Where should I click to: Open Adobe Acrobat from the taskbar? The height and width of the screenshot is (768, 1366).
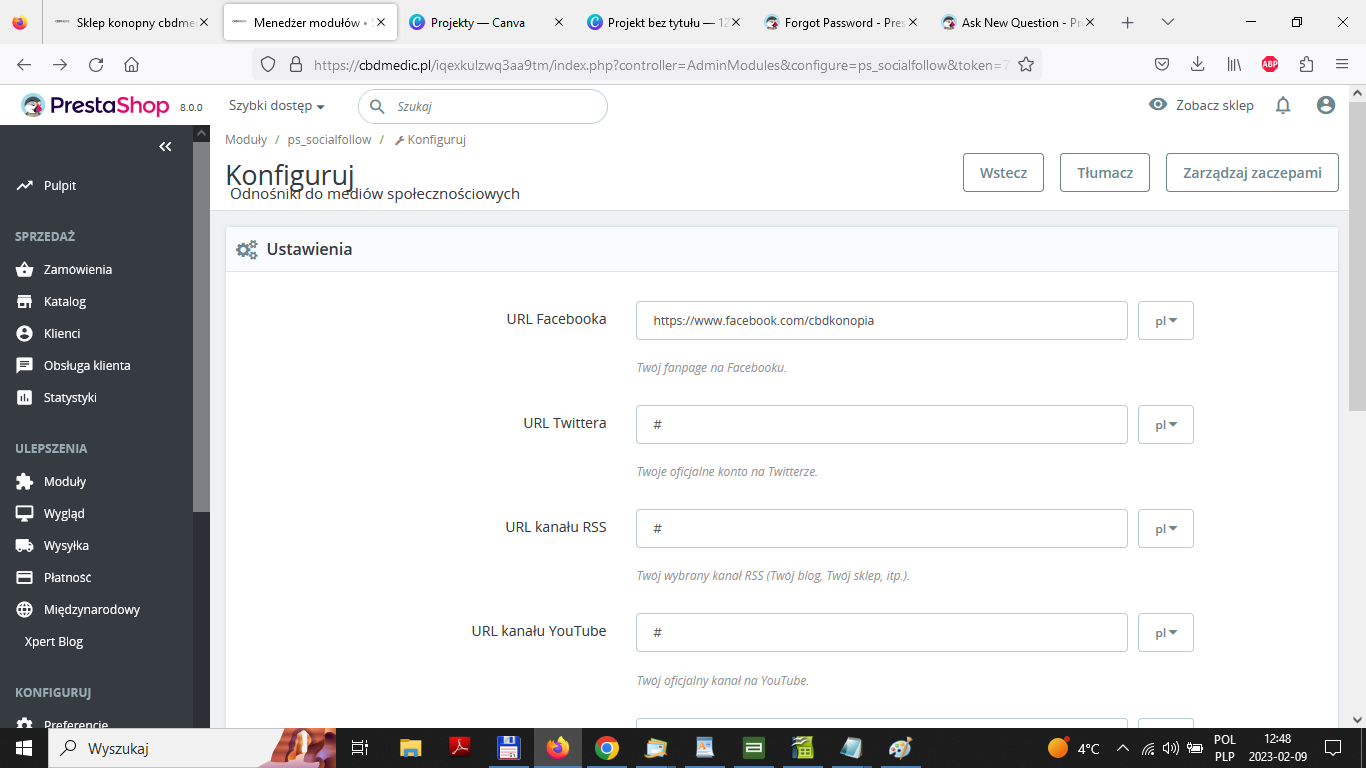point(459,748)
